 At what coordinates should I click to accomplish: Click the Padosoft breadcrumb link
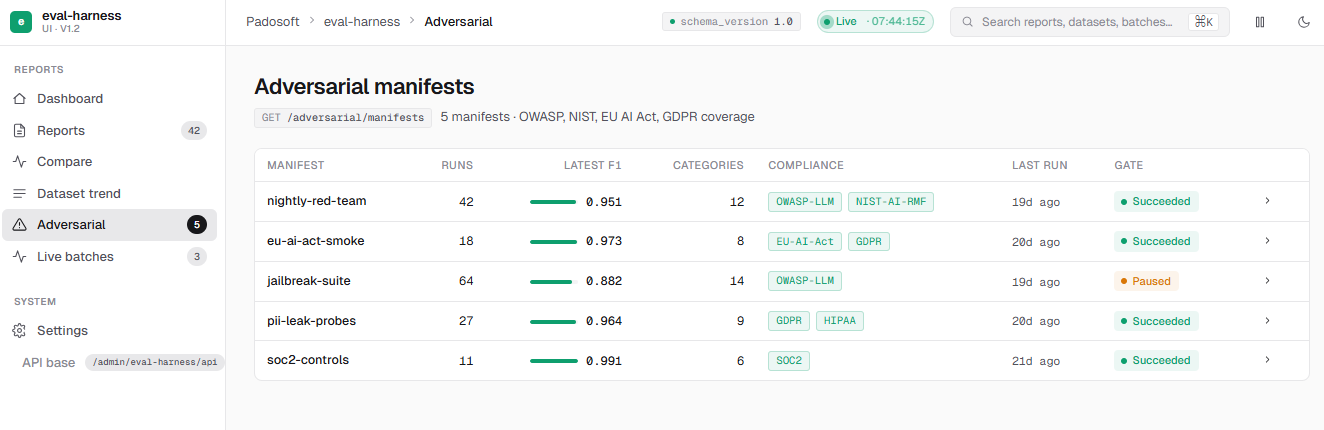pos(272,22)
